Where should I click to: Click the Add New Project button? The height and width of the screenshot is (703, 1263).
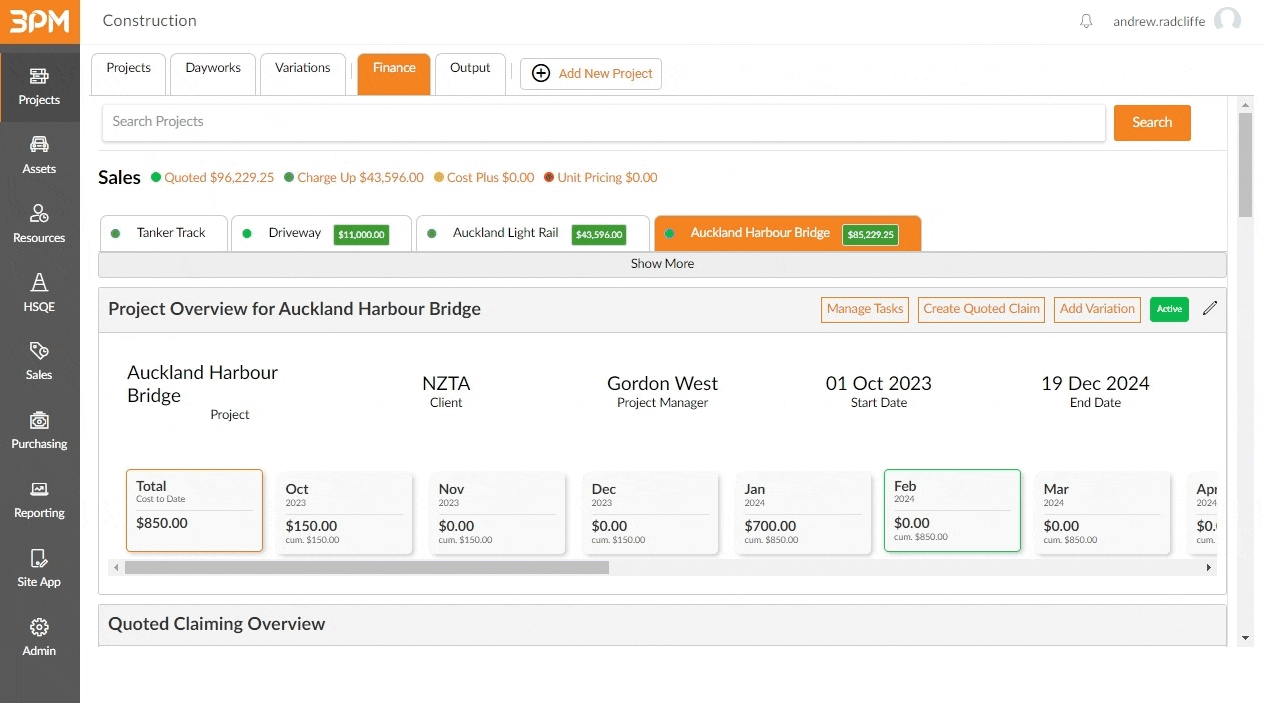(x=591, y=73)
